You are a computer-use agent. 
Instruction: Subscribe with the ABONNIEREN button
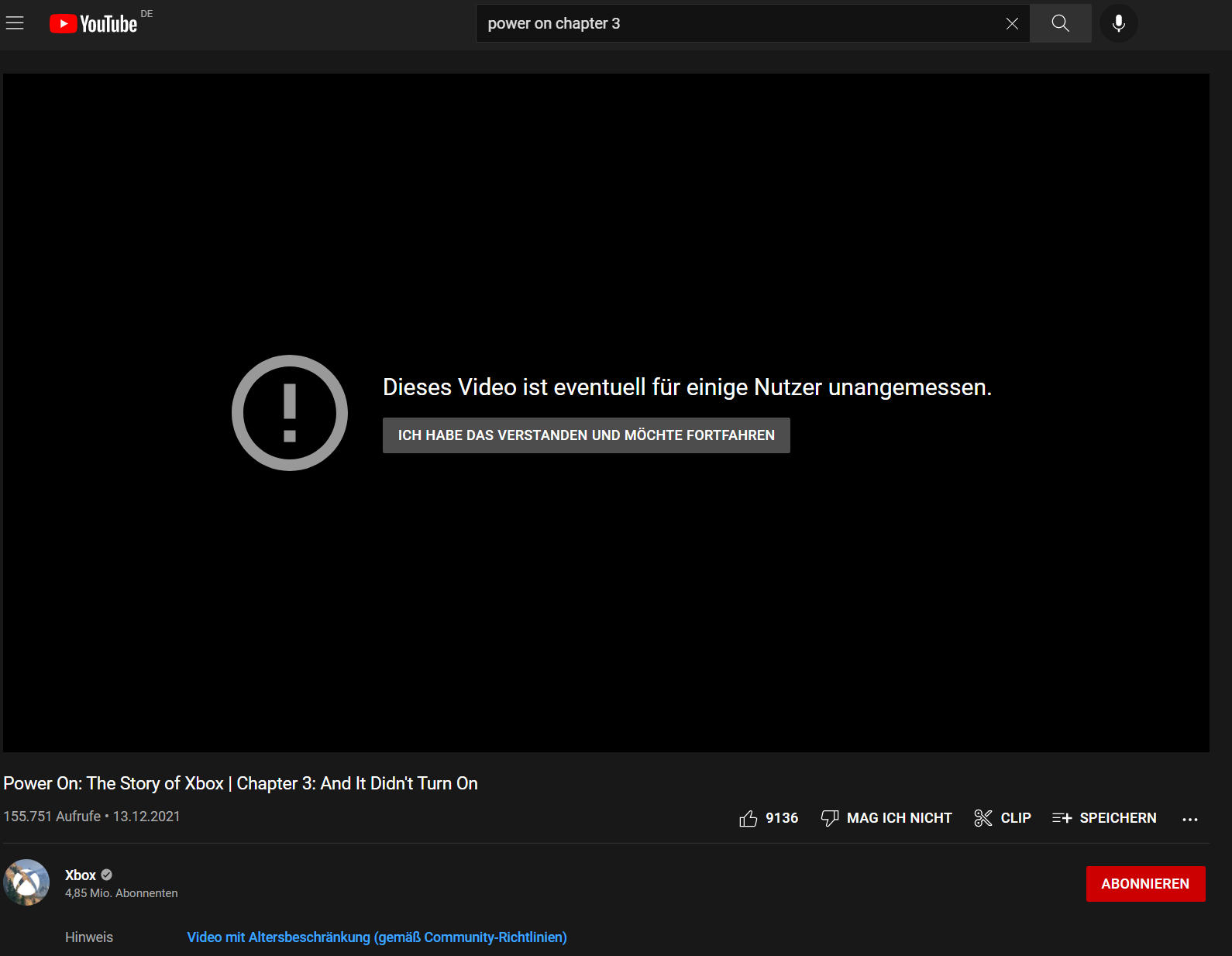click(1145, 884)
